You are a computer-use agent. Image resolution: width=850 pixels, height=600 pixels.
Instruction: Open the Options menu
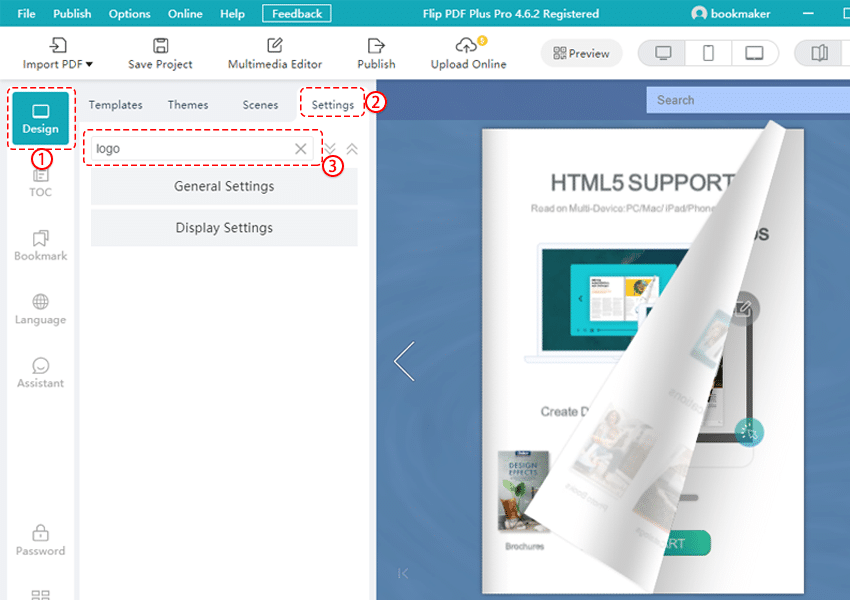point(130,14)
